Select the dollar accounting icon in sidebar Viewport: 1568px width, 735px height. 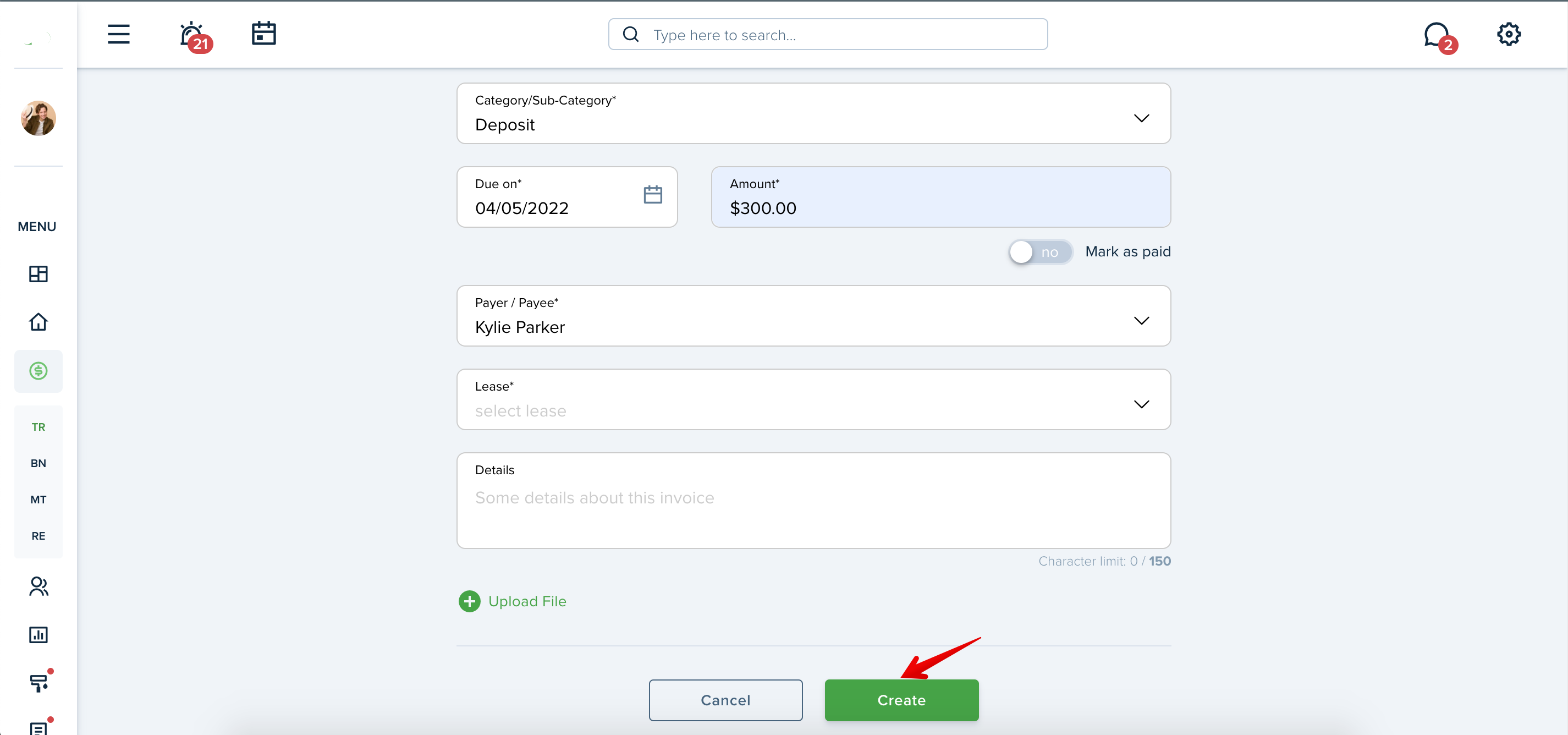coord(38,371)
